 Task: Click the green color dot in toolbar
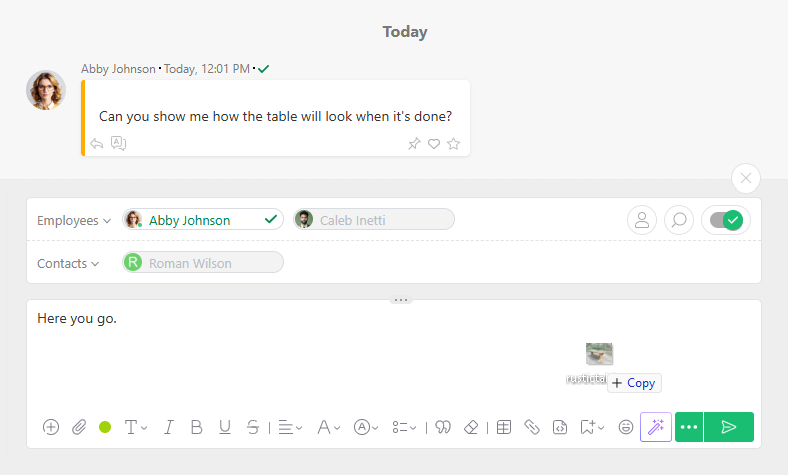[105, 427]
